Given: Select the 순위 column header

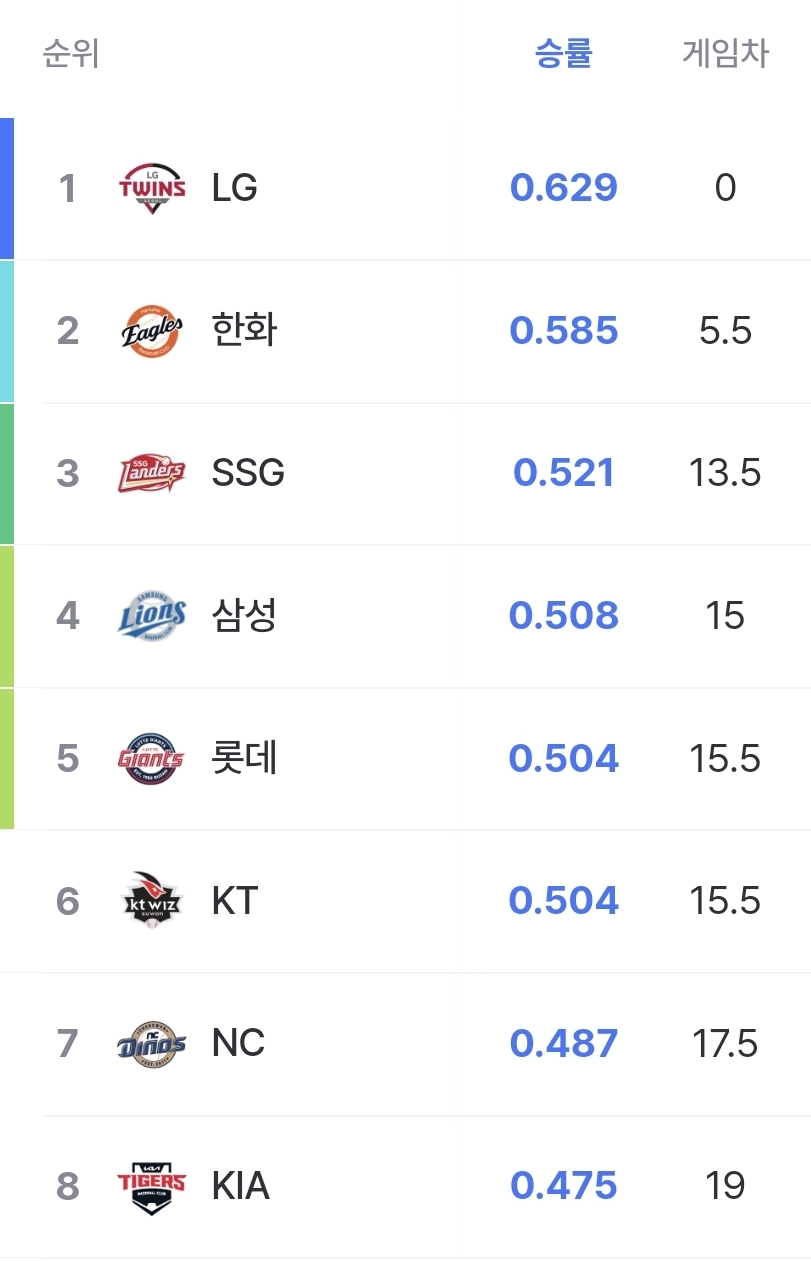Looking at the screenshot, I should click(71, 52).
